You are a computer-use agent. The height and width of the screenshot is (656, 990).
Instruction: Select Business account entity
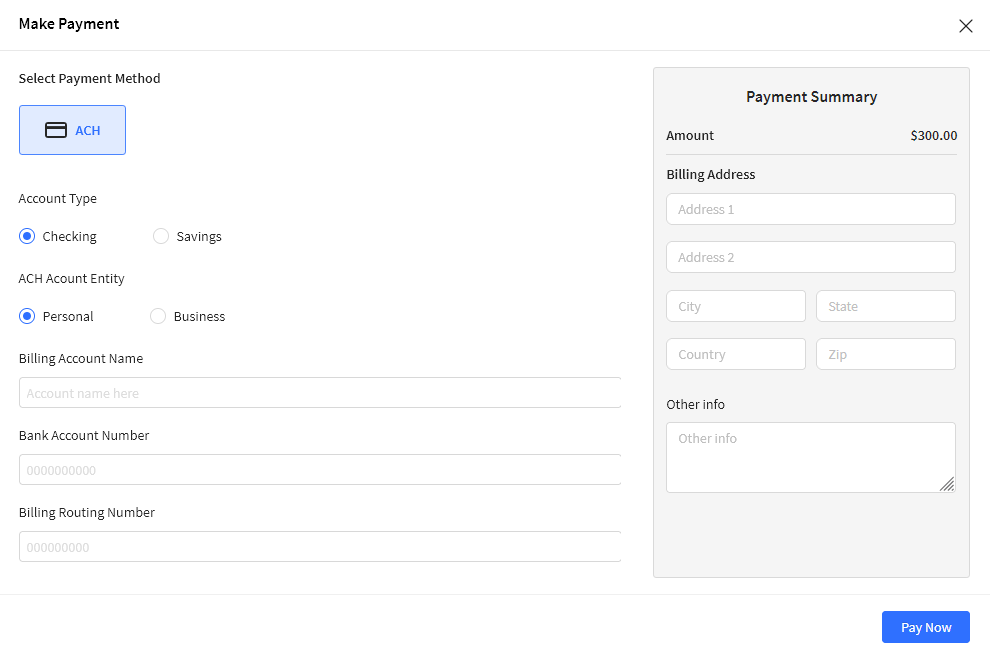158,316
